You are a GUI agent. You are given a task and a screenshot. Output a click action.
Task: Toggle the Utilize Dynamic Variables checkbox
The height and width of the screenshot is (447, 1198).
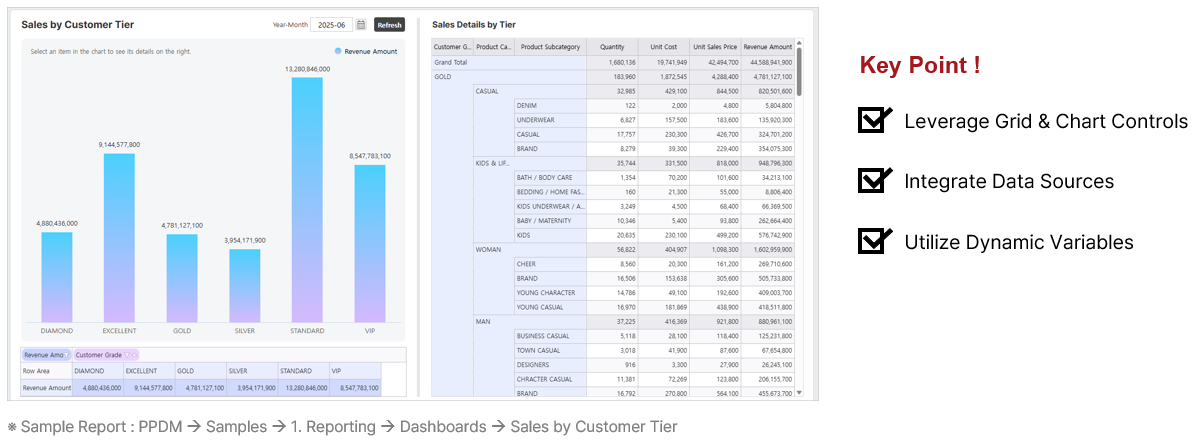pos(874,242)
